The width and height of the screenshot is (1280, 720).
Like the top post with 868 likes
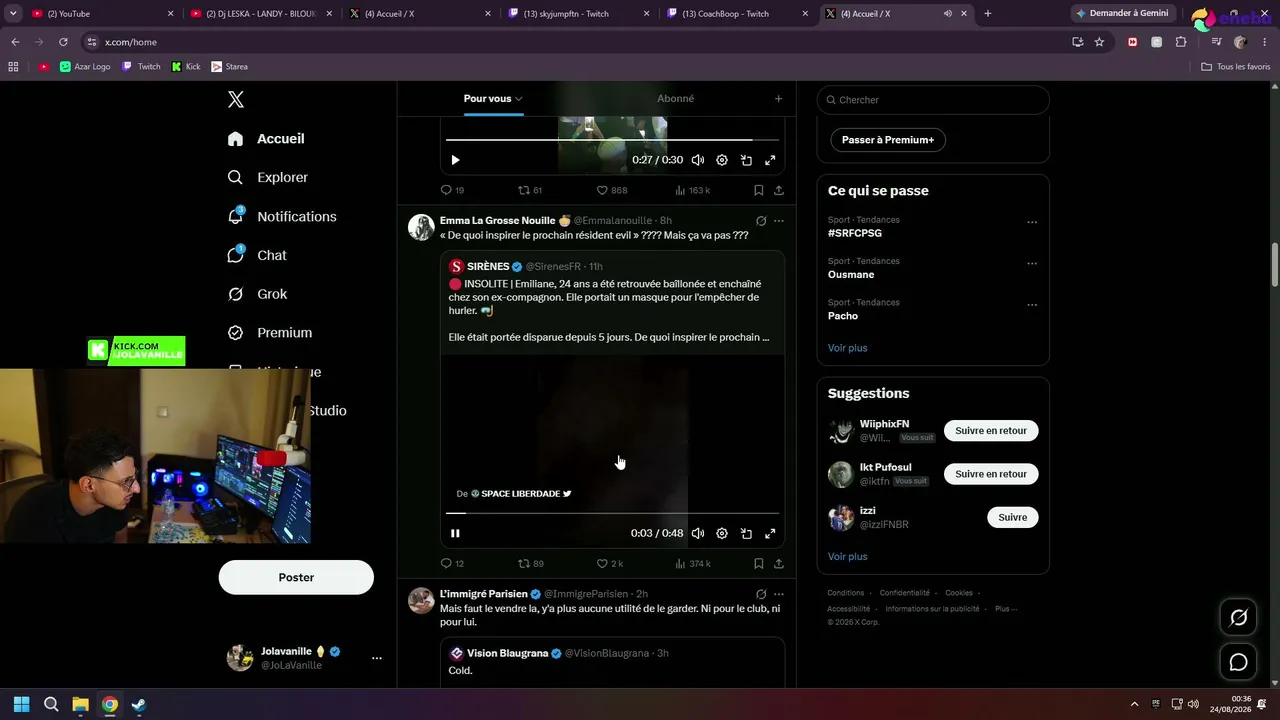click(x=611, y=190)
